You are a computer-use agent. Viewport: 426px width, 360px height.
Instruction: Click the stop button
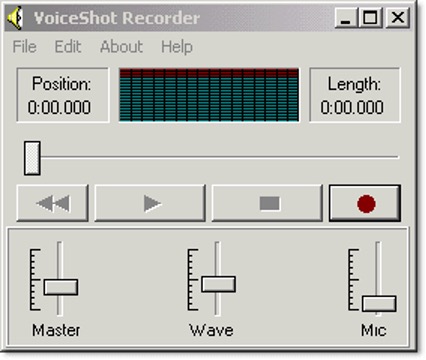[267, 203]
